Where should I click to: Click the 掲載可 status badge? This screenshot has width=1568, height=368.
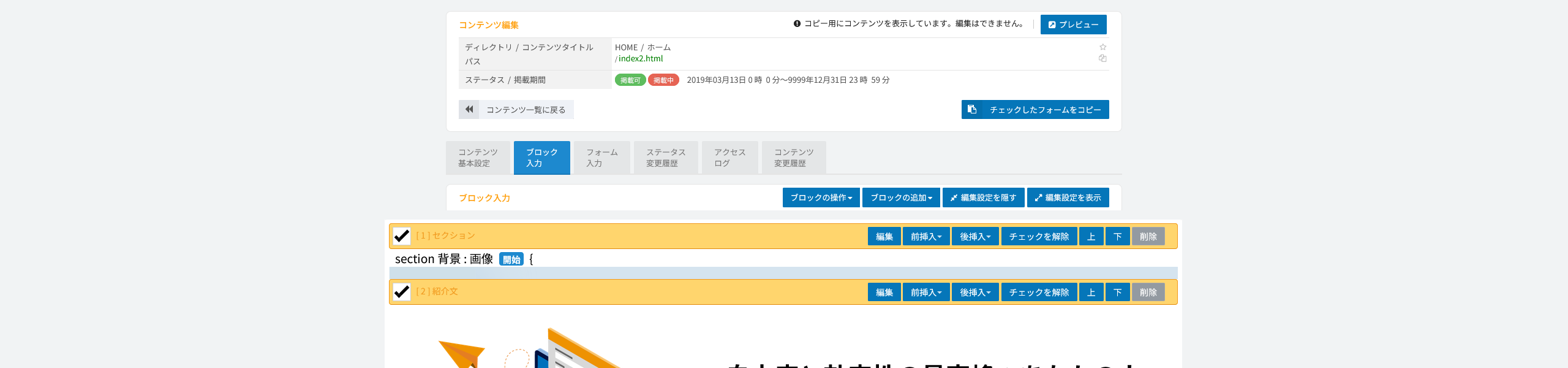[x=630, y=80]
